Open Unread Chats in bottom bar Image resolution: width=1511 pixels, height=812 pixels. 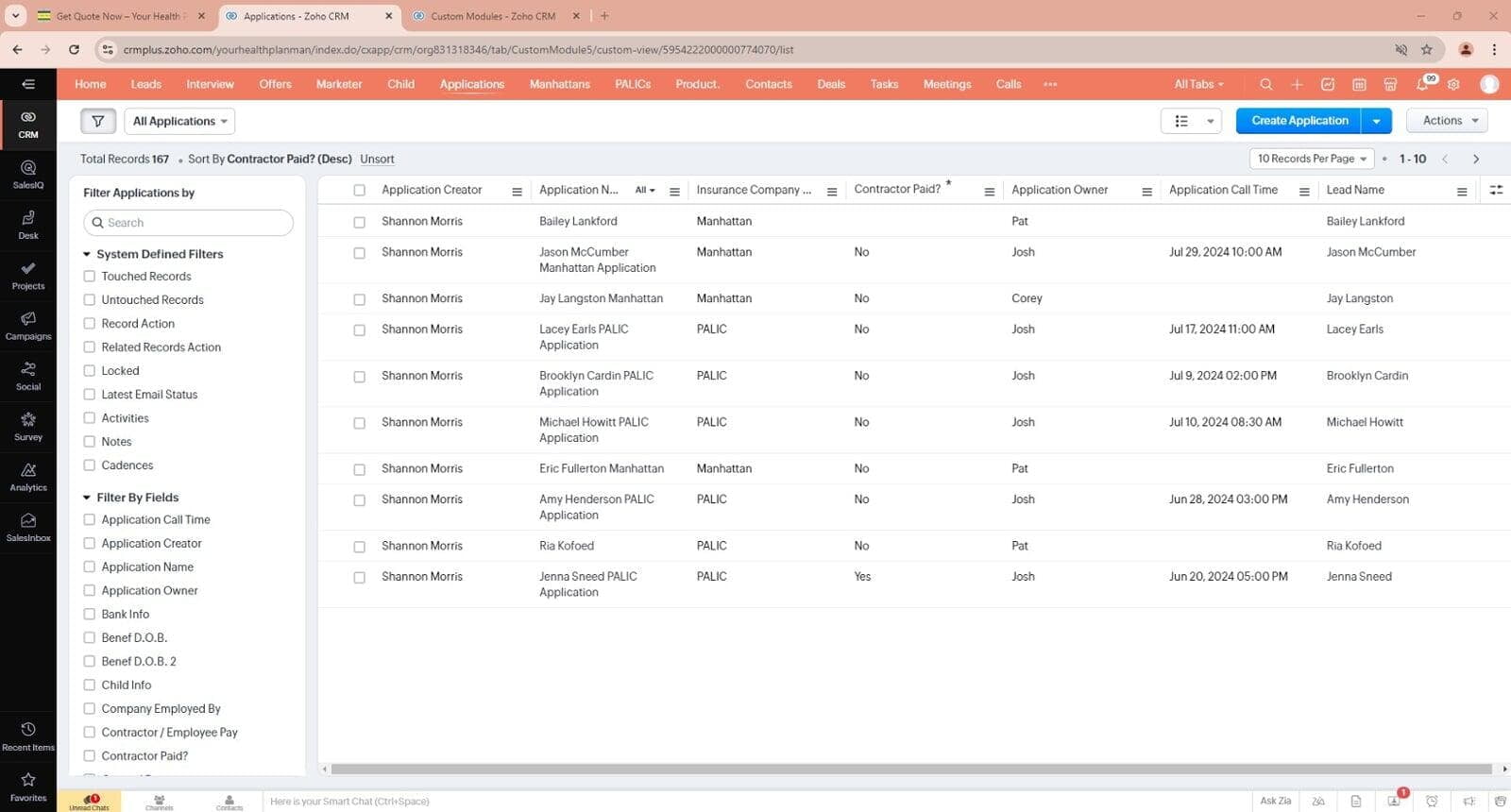[x=89, y=802]
